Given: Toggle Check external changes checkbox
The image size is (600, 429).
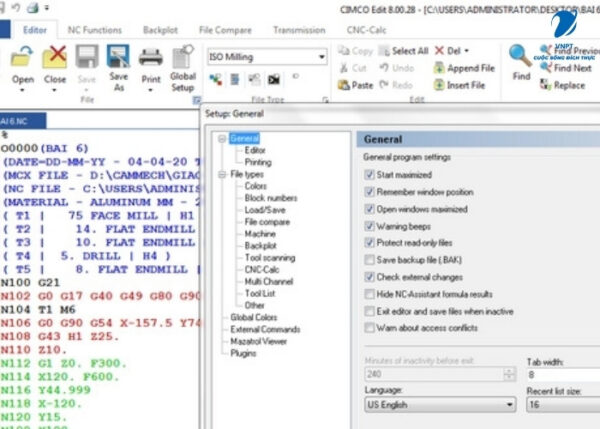Looking at the screenshot, I should pyautogui.click(x=369, y=277).
